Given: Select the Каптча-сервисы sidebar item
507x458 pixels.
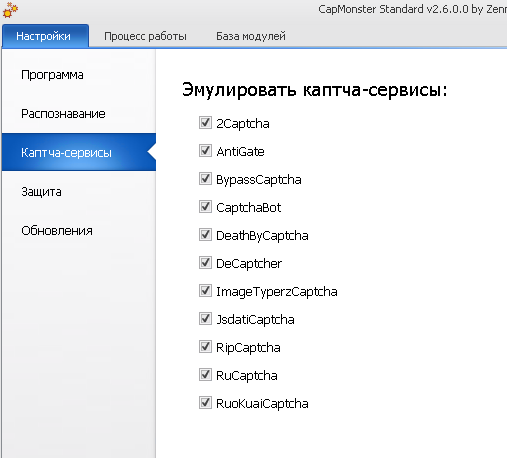Looking at the screenshot, I should 79,152.
